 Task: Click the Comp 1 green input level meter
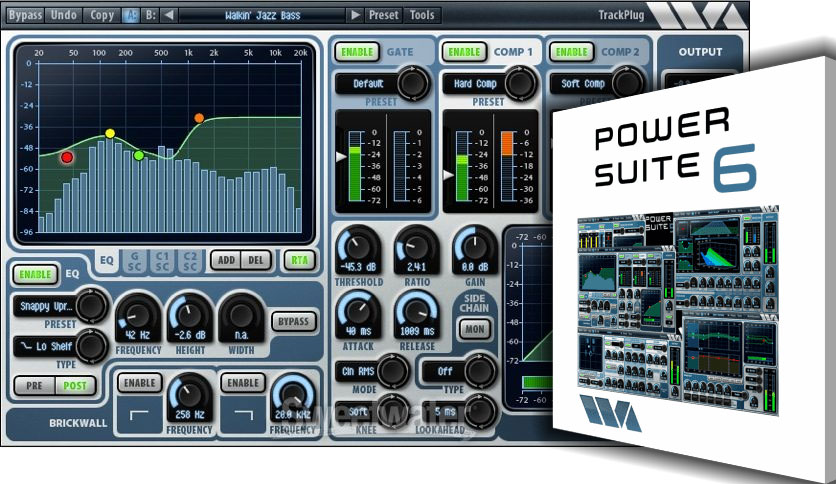[x=462, y=166]
